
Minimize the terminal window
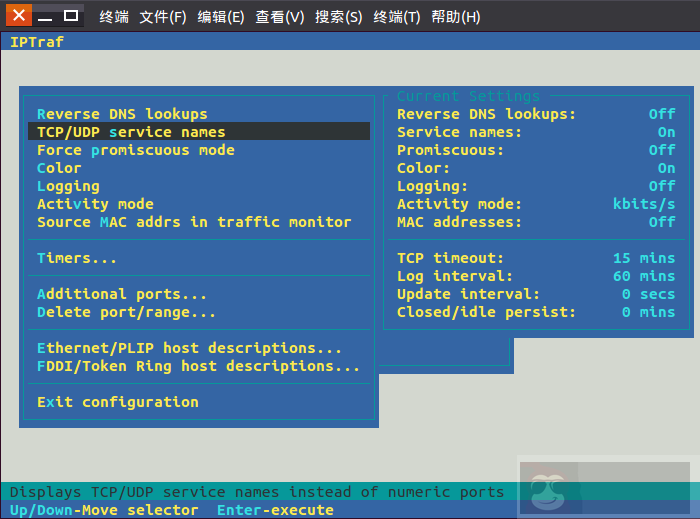point(45,15)
